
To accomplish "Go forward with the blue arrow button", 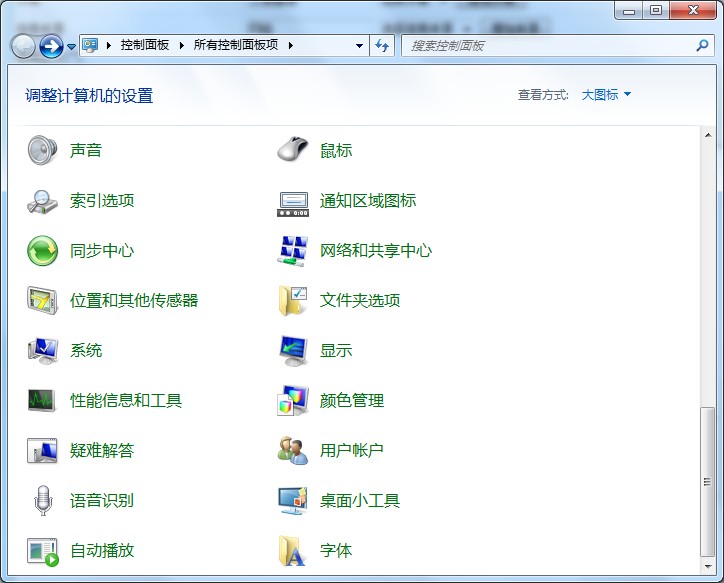I will tap(51, 46).
